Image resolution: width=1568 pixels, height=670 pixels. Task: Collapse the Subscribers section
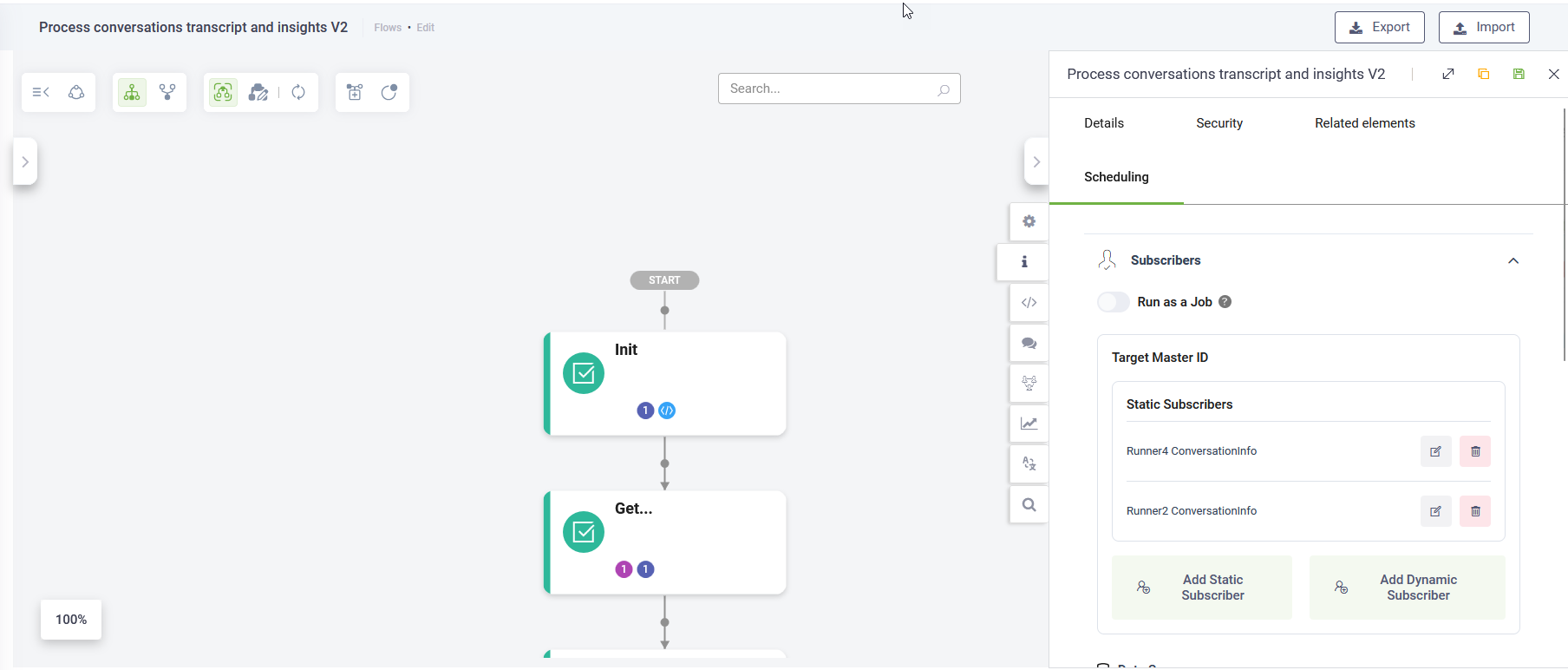(x=1513, y=261)
